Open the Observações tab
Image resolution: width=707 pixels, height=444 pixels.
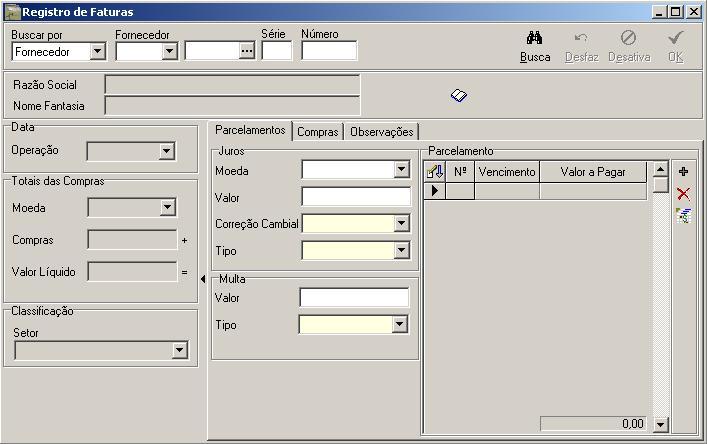pos(381,132)
